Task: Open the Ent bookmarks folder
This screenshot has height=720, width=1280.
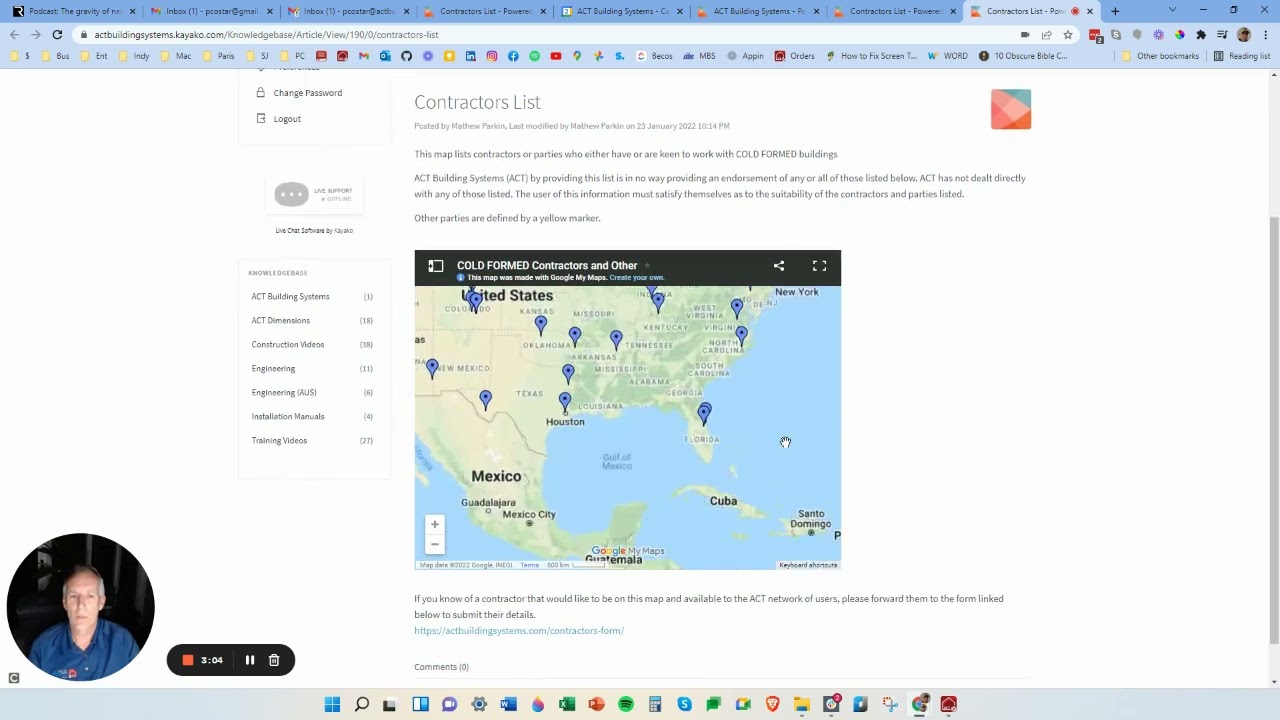Action: 95,56
